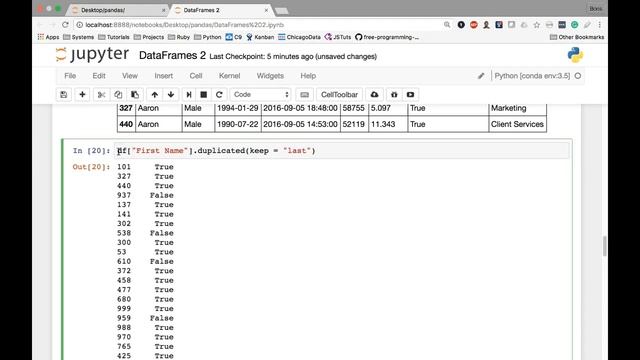
Task: Click the browser address bar URL
Action: (x=184, y=25)
